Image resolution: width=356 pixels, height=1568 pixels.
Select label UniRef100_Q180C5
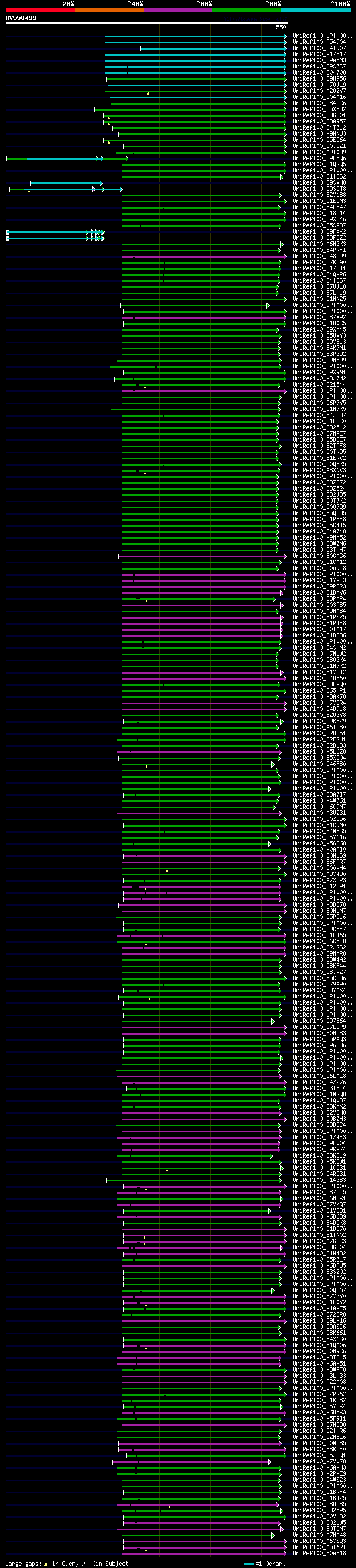point(319,324)
